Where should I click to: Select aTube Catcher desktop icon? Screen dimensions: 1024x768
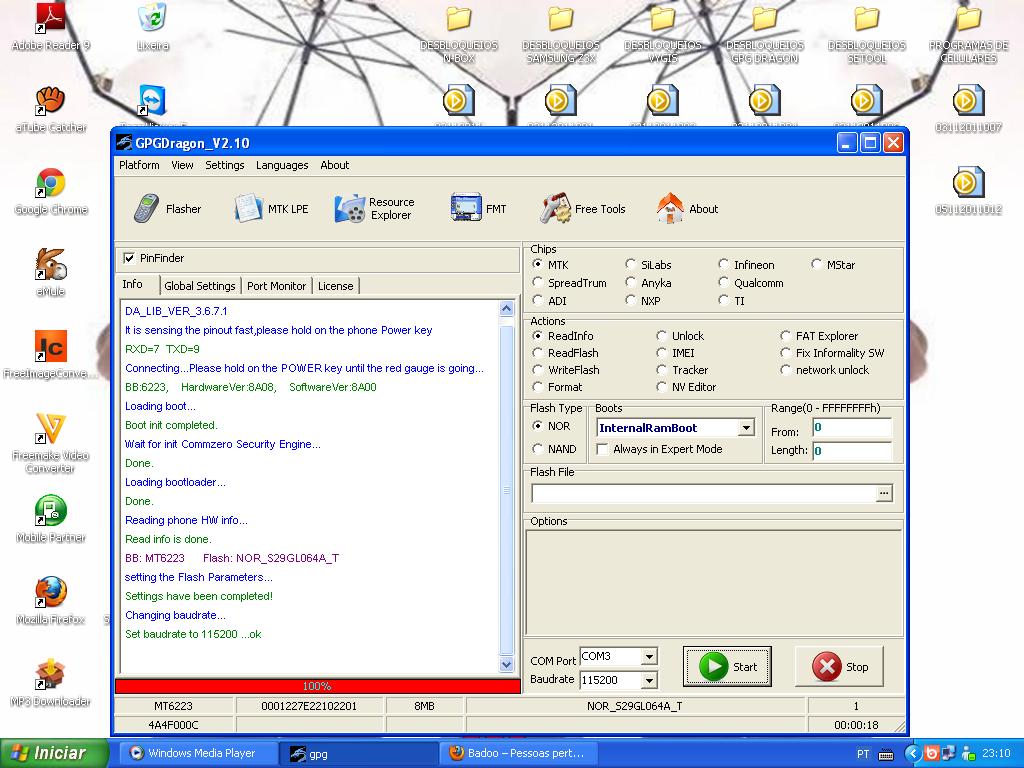click(51, 110)
